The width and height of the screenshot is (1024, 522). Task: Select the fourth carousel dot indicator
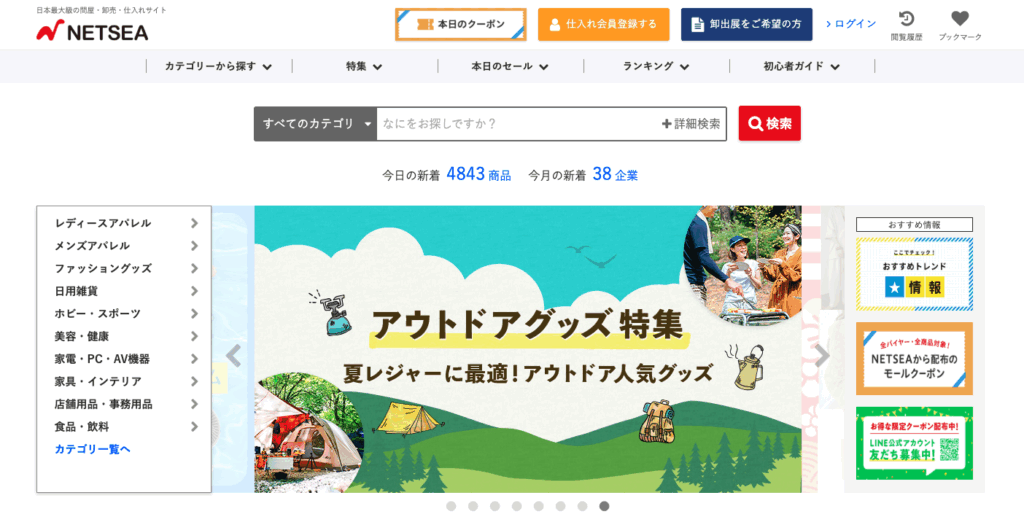(517, 506)
